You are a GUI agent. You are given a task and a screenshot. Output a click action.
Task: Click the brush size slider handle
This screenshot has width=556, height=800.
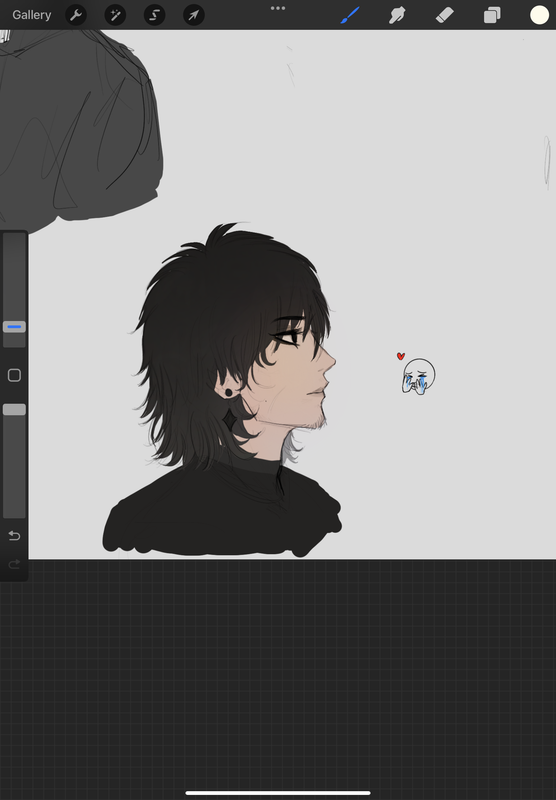(14, 327)
